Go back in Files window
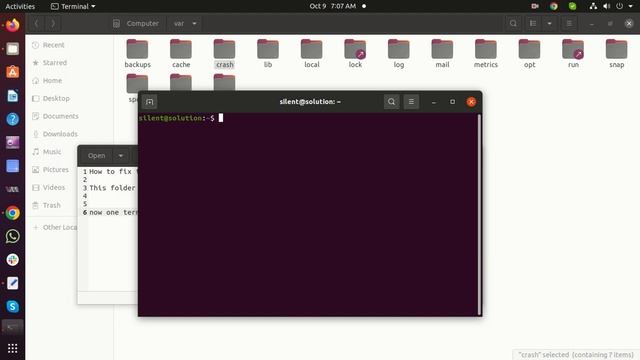Screen dimensions: 640x360 point(37,24)
